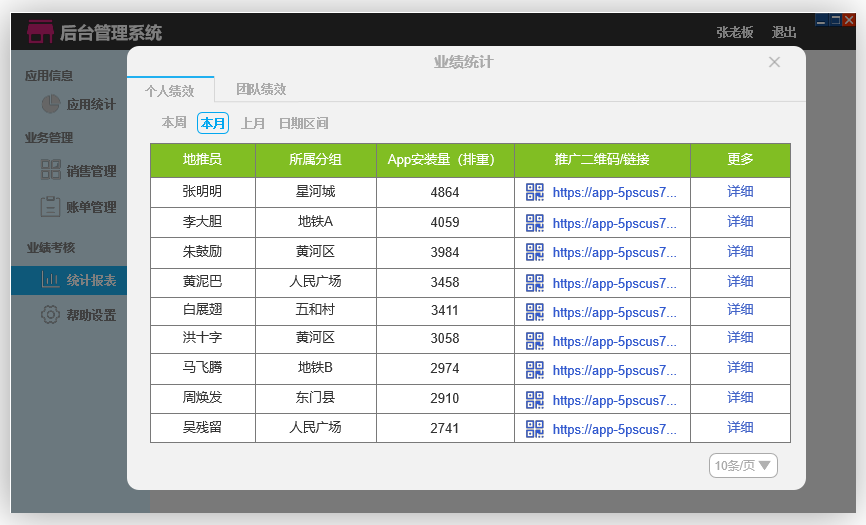Maximize the application window
The image size is (866, 525).
tap(836, 20)
